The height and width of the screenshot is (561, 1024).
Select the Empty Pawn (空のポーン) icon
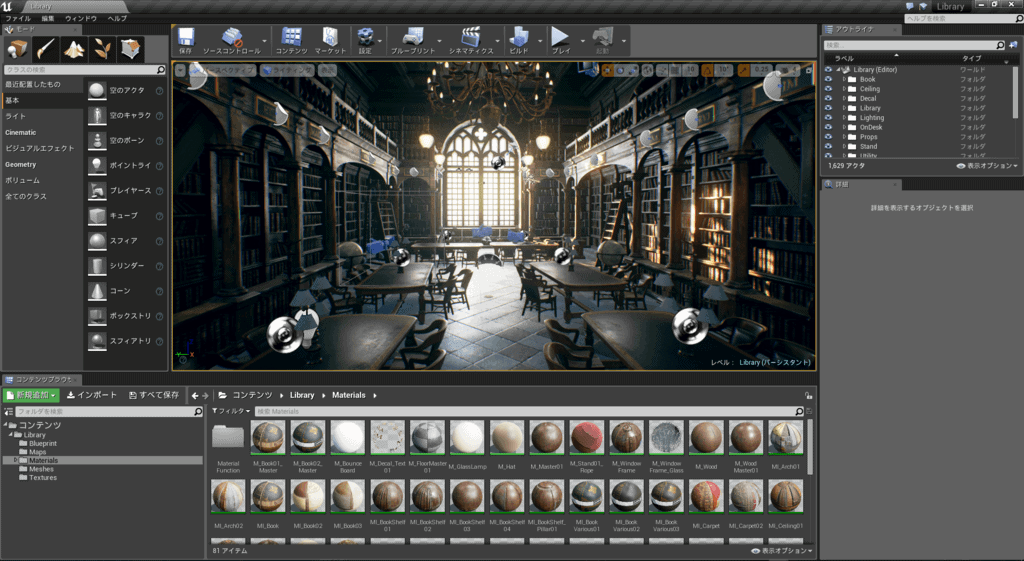(x=97, y=140)
